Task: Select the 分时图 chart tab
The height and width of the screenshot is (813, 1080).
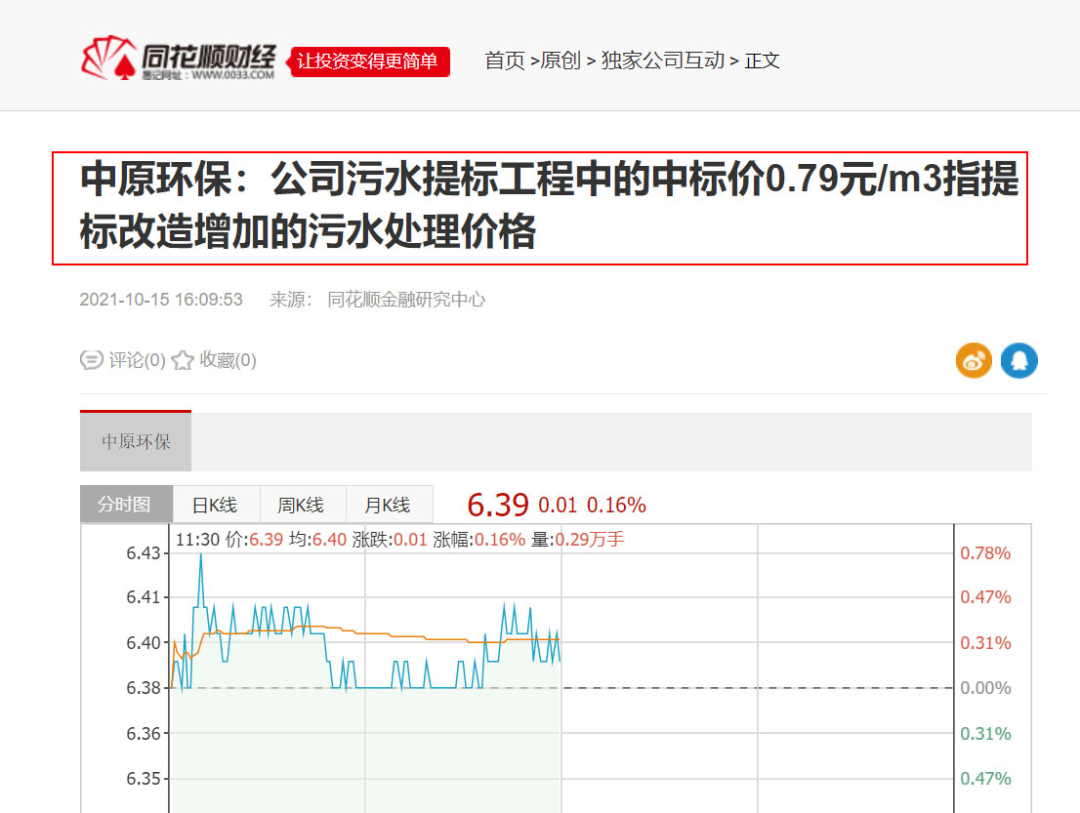Action: (x=126, y=505)
